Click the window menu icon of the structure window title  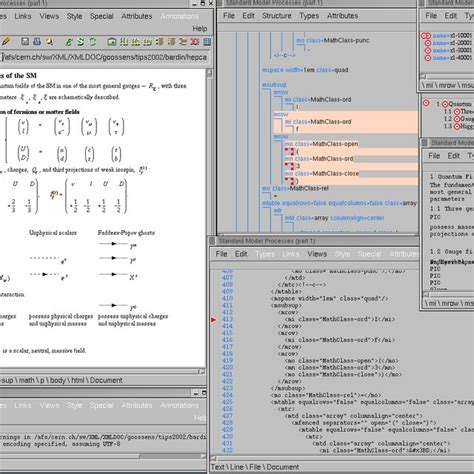[219, 3]
